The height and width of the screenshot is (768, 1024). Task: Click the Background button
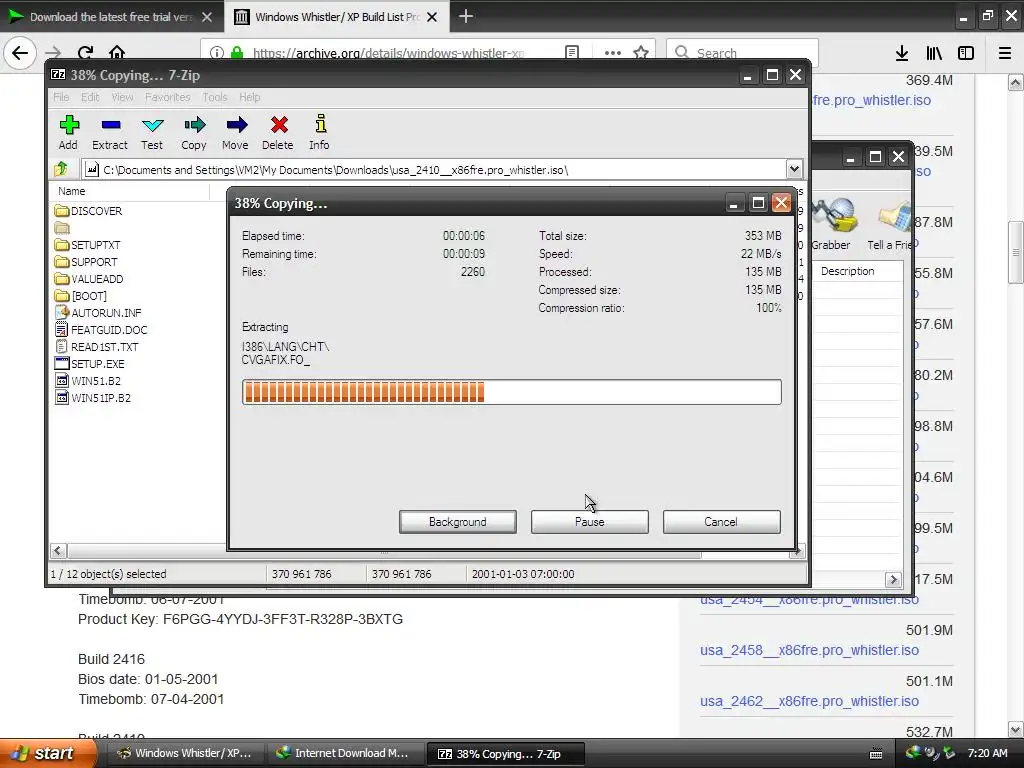(x=458, y=522)
